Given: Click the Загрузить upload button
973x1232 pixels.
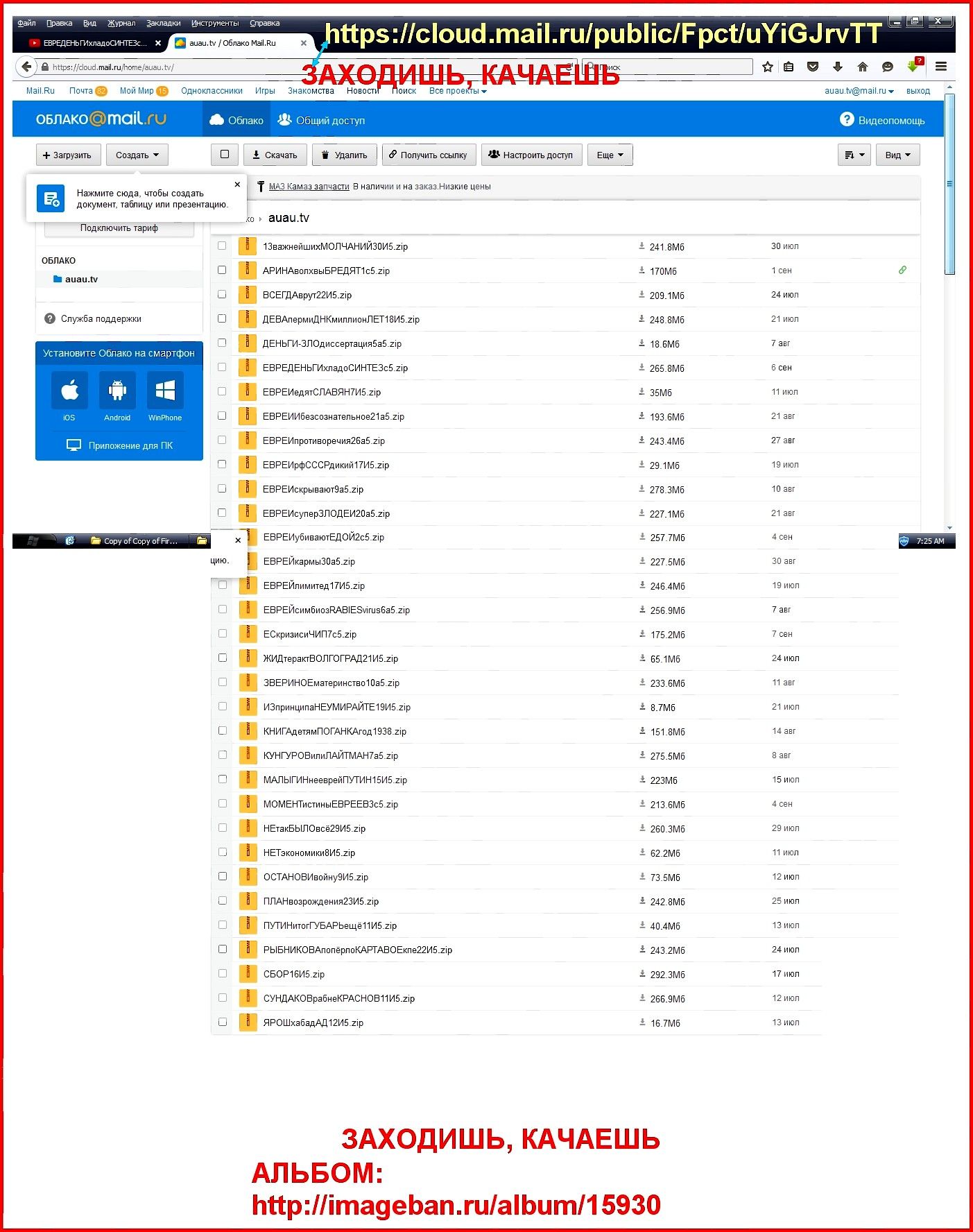Looking at the screenshot, I should click(68, 155).
